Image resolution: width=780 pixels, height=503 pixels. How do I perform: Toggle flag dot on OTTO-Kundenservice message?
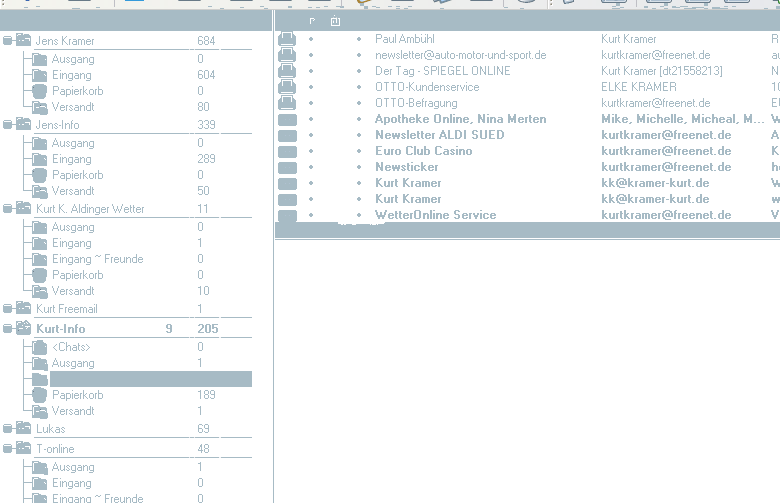click(311, 87)
